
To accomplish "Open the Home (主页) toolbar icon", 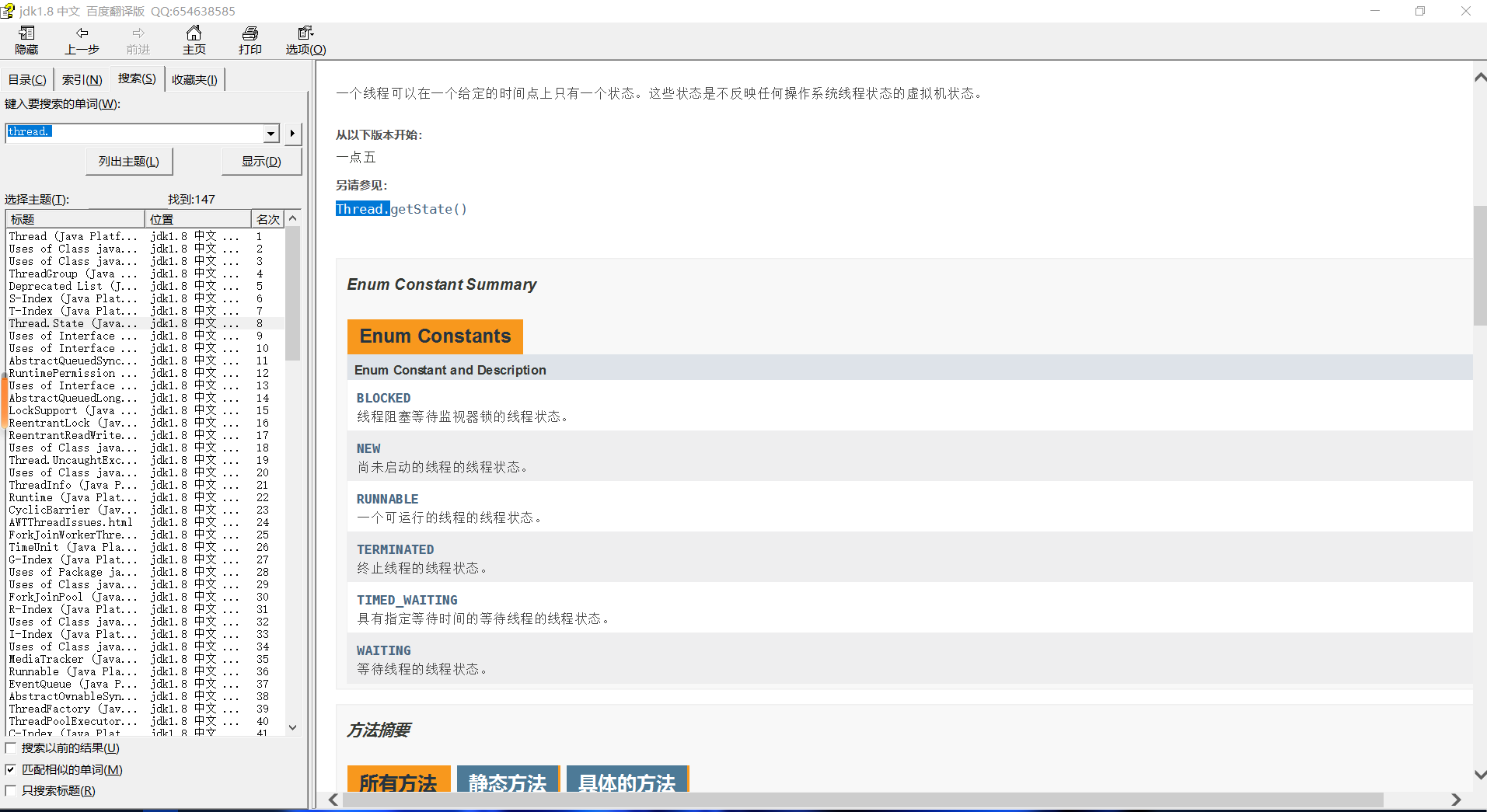I will [x=194, y=33].
